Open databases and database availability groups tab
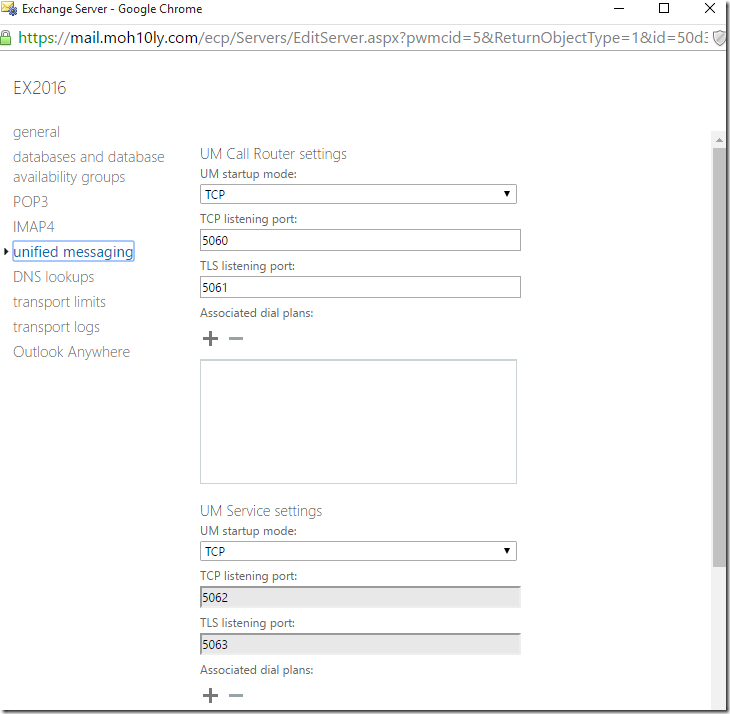Viewport: 730px width, 714px height. click(88, 167)
